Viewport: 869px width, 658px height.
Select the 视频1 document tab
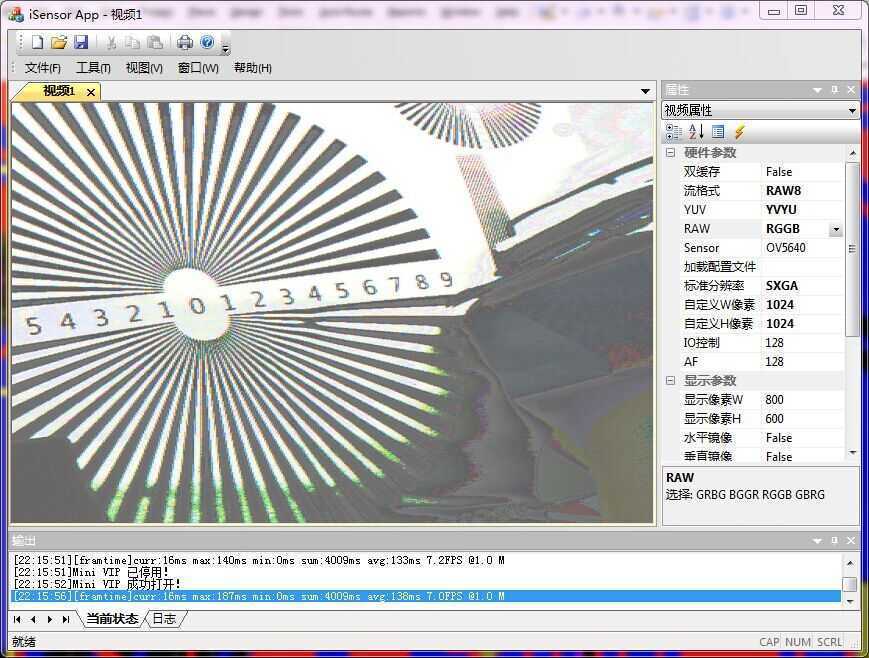pyautogui.click(x=58, y=90)
